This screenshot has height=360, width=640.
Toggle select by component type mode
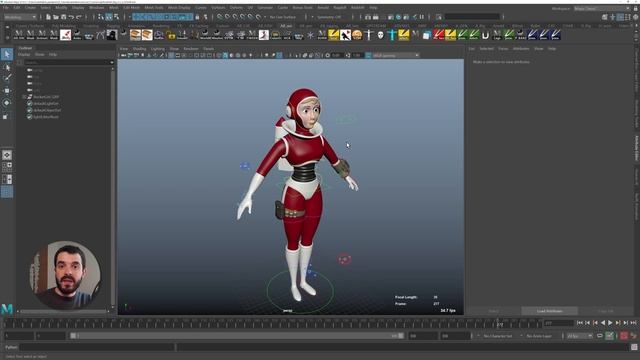click(117, 17)
